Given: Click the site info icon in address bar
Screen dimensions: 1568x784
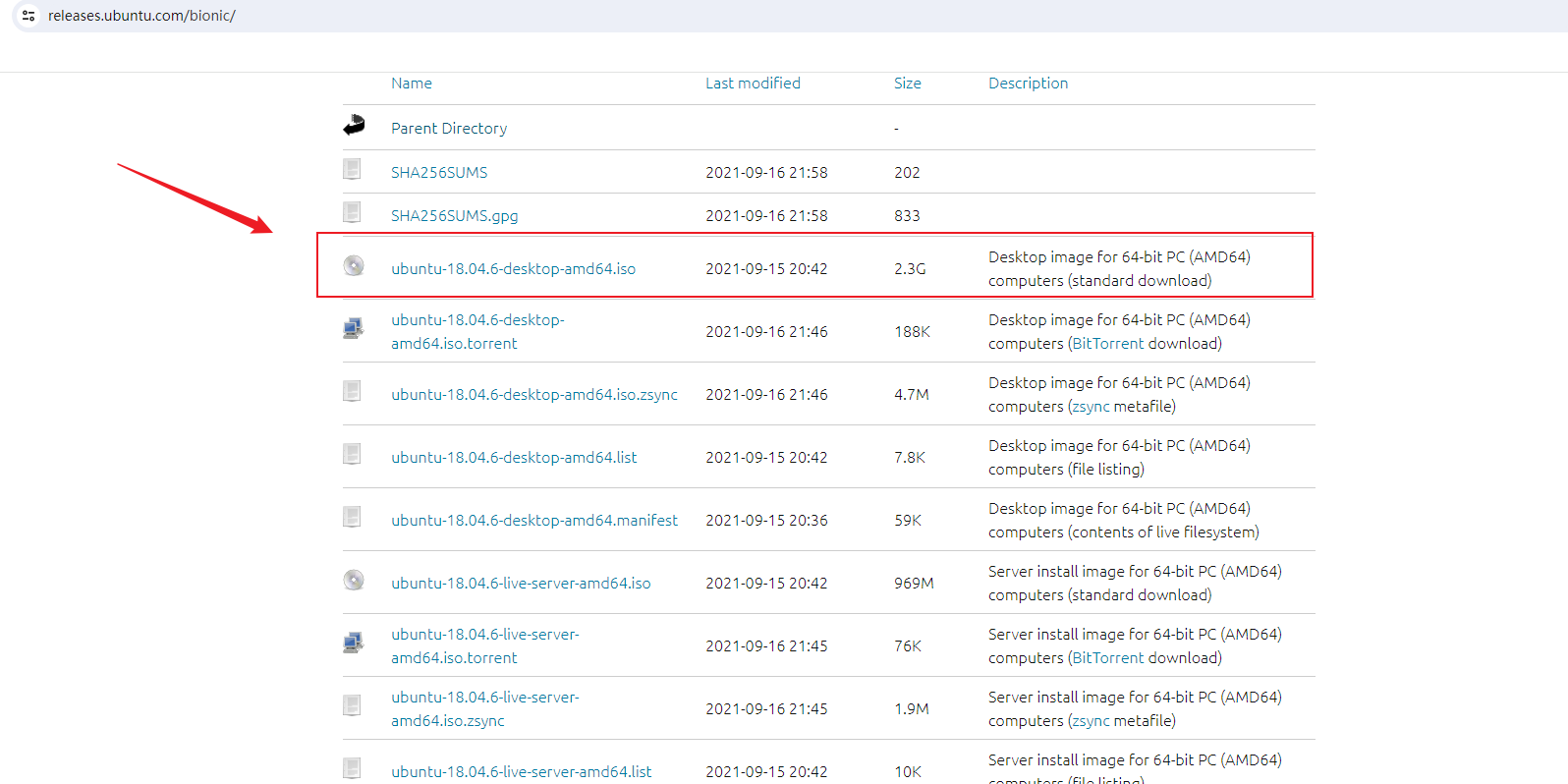Looking at the screenshot, I should click(x=28, y=16).
